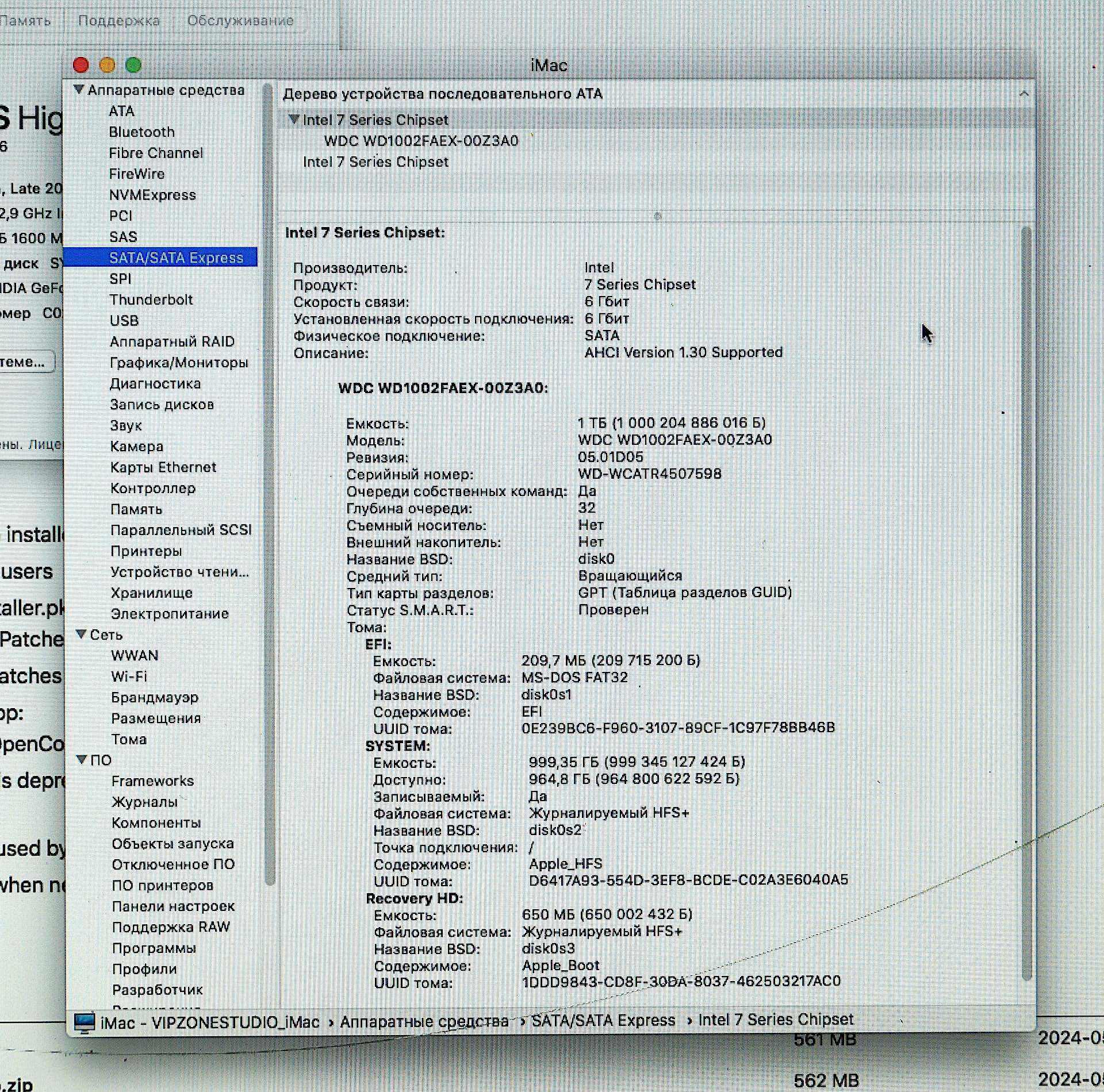Select Профили in the sidebar
This screenshot has width=1104, height=1092.
tap(144, 970)
